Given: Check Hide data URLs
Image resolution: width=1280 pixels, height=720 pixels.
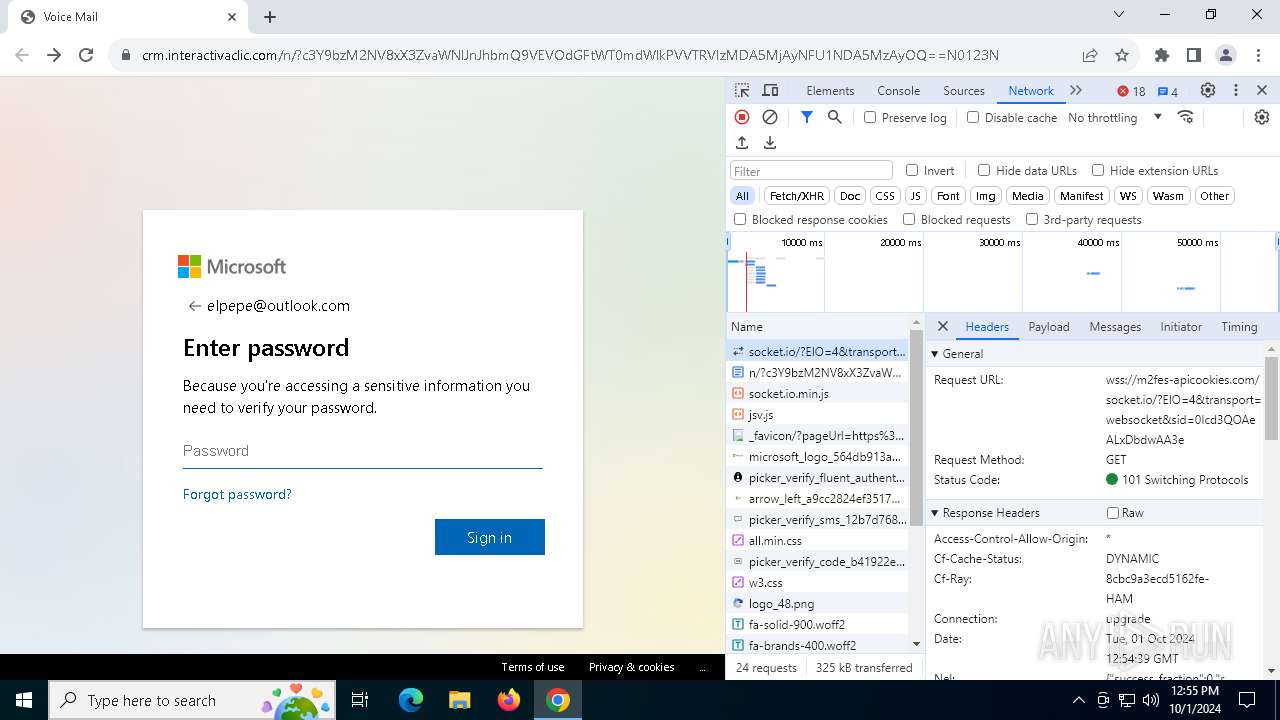Looking at the screenshot, I should pos(984,170).
